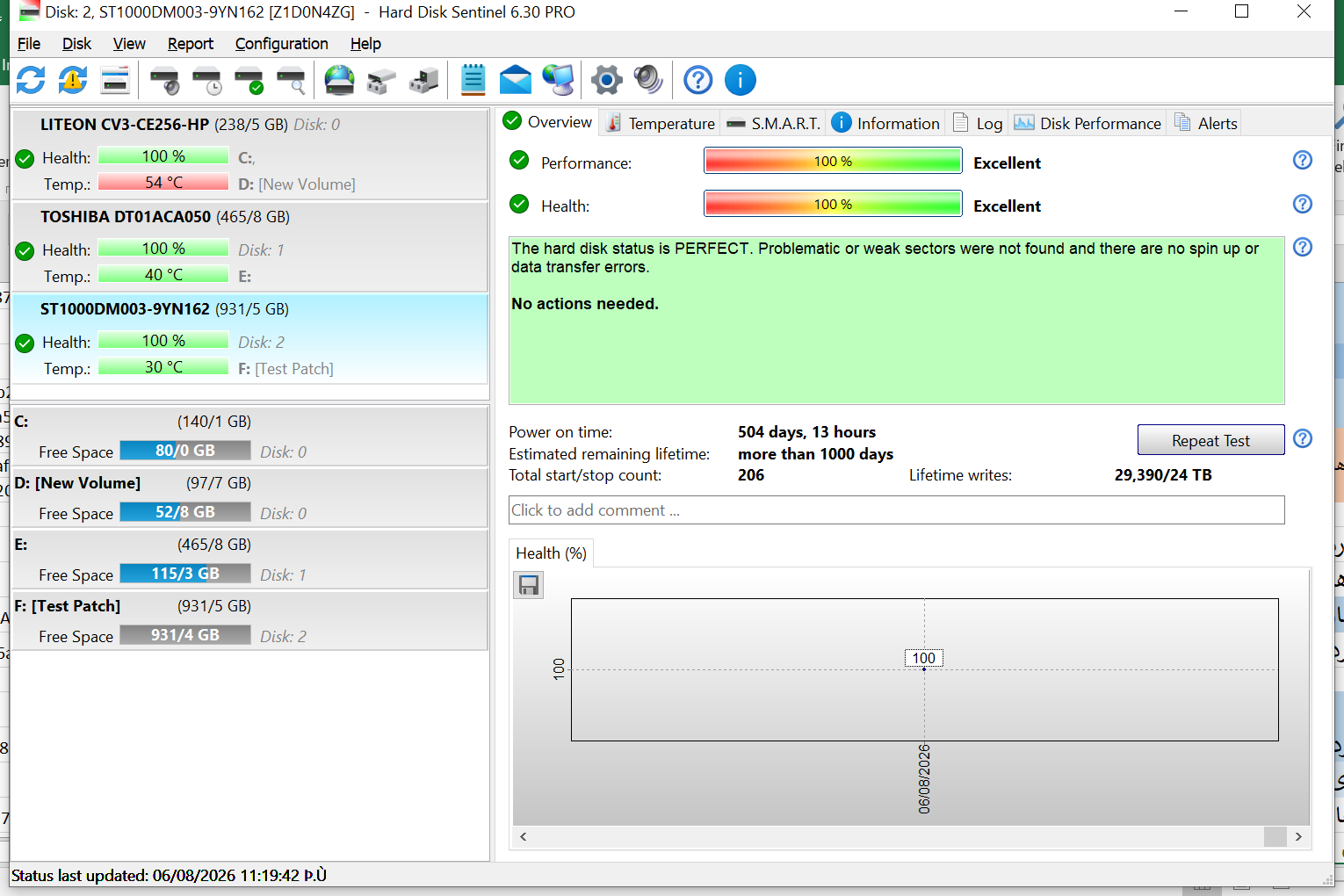The width and height of the screenshot is (1344, 896).
Task: Click the upright drive with green light icon
Action: (423, 80)
